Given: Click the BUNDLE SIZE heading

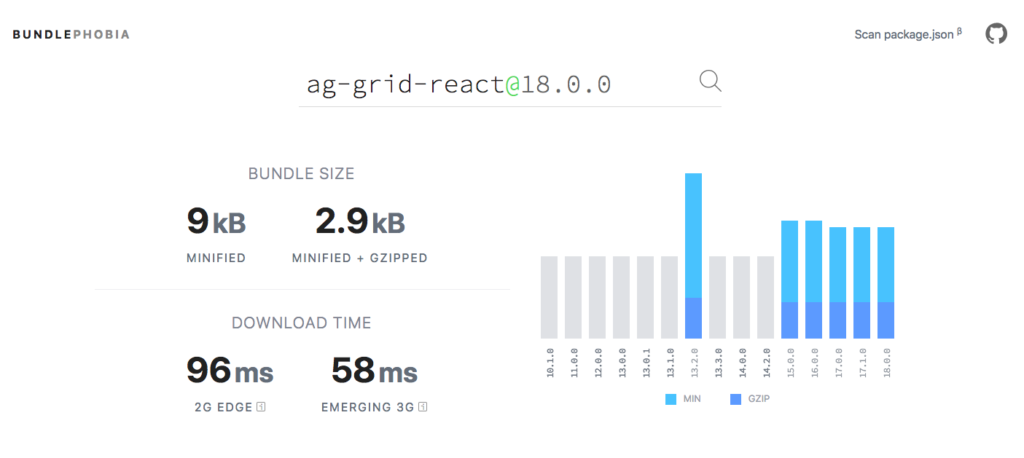Looking at the screenshot, I should click(x=301, y=174).
